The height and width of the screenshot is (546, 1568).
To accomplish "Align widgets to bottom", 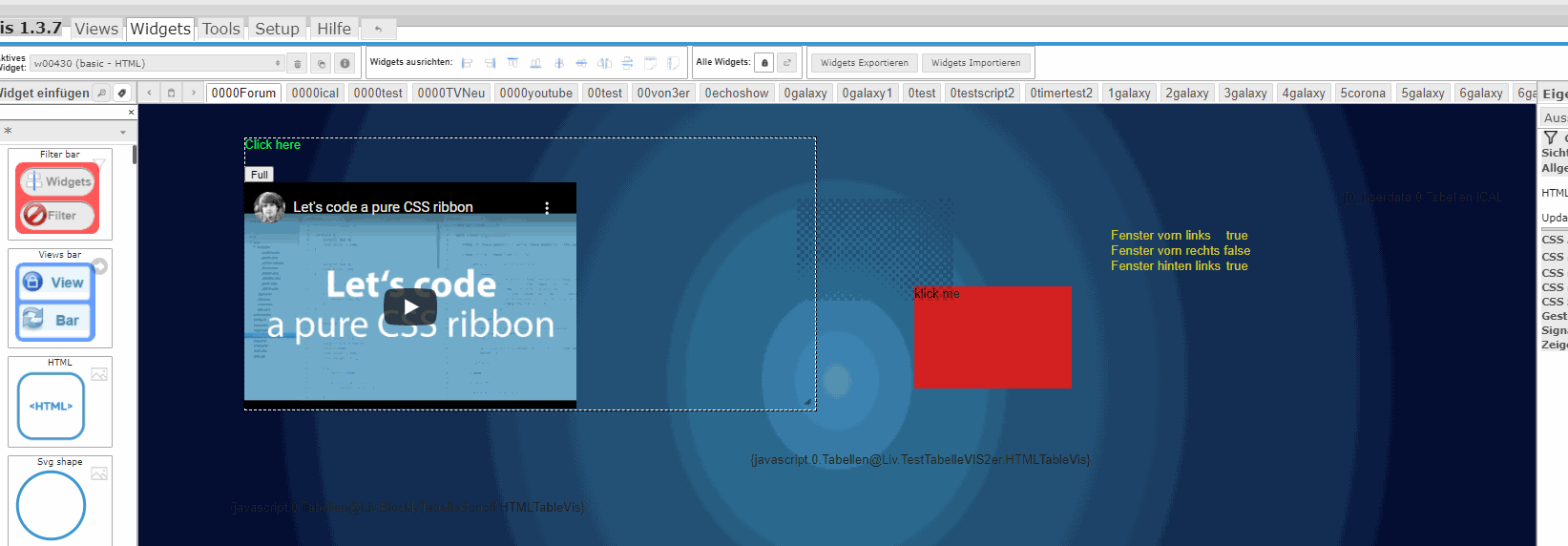I will click(536, 63).
